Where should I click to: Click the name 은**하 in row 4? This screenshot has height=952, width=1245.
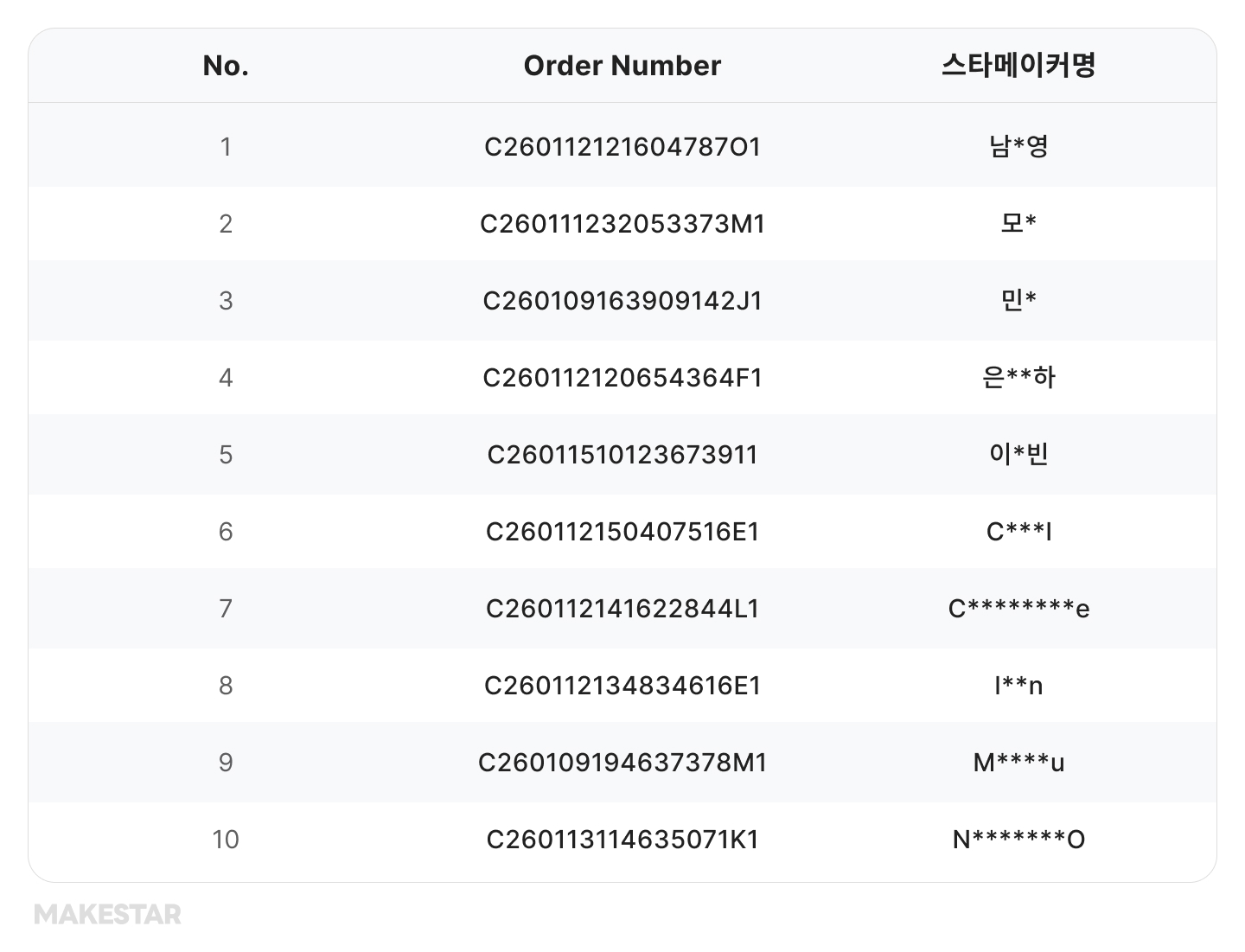[1018, 378]
